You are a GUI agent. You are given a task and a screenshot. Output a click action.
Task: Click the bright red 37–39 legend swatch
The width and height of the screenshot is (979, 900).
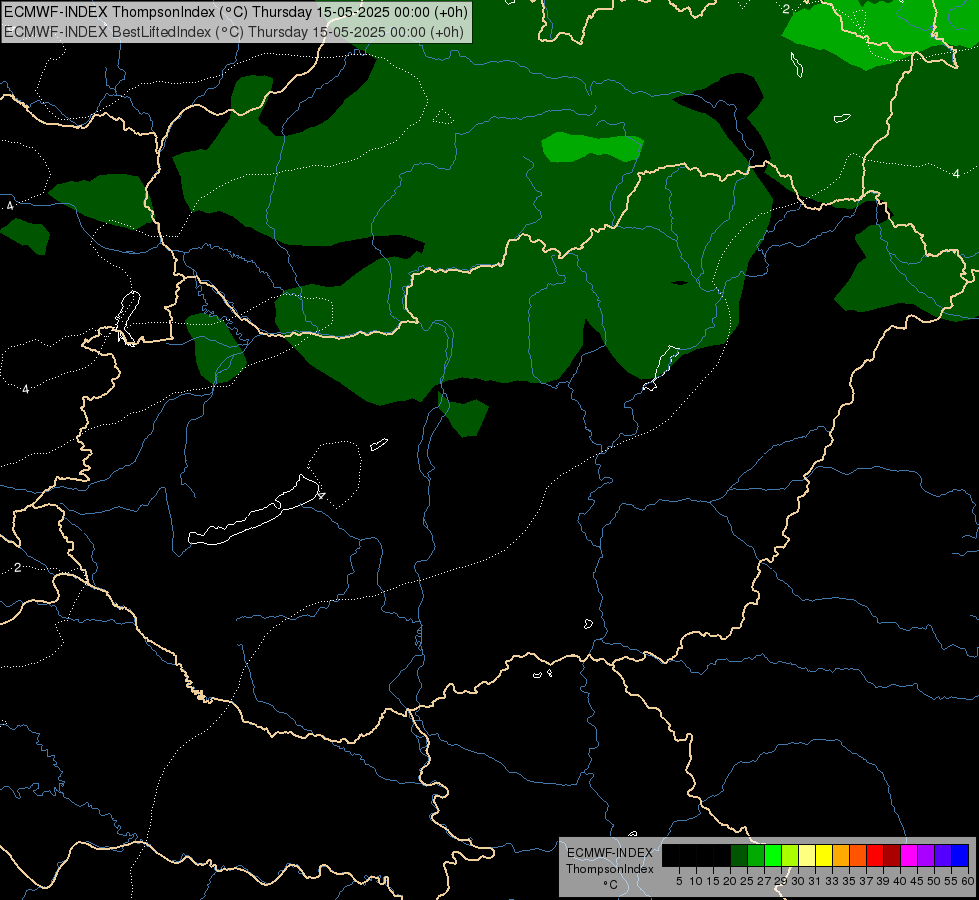[875, 855]
